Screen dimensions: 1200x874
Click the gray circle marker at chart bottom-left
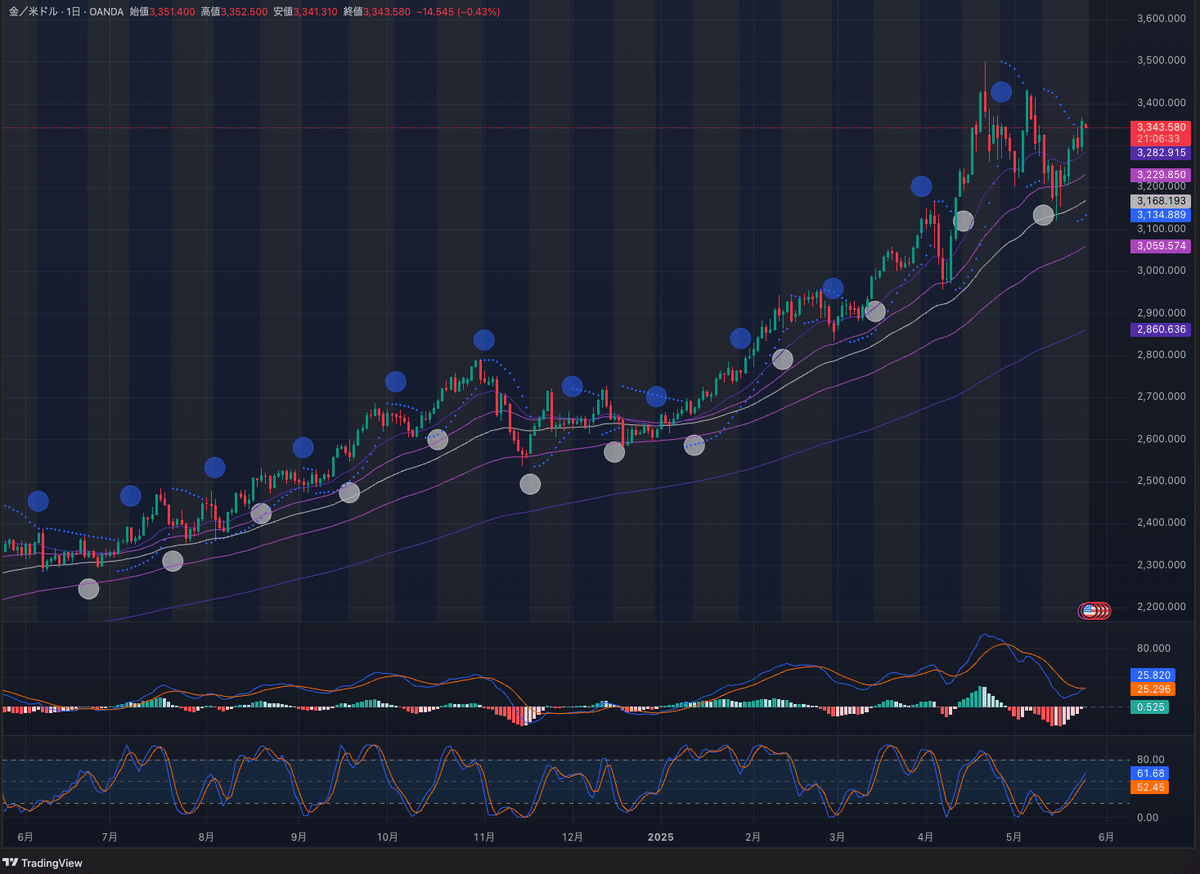pos(89,589)
